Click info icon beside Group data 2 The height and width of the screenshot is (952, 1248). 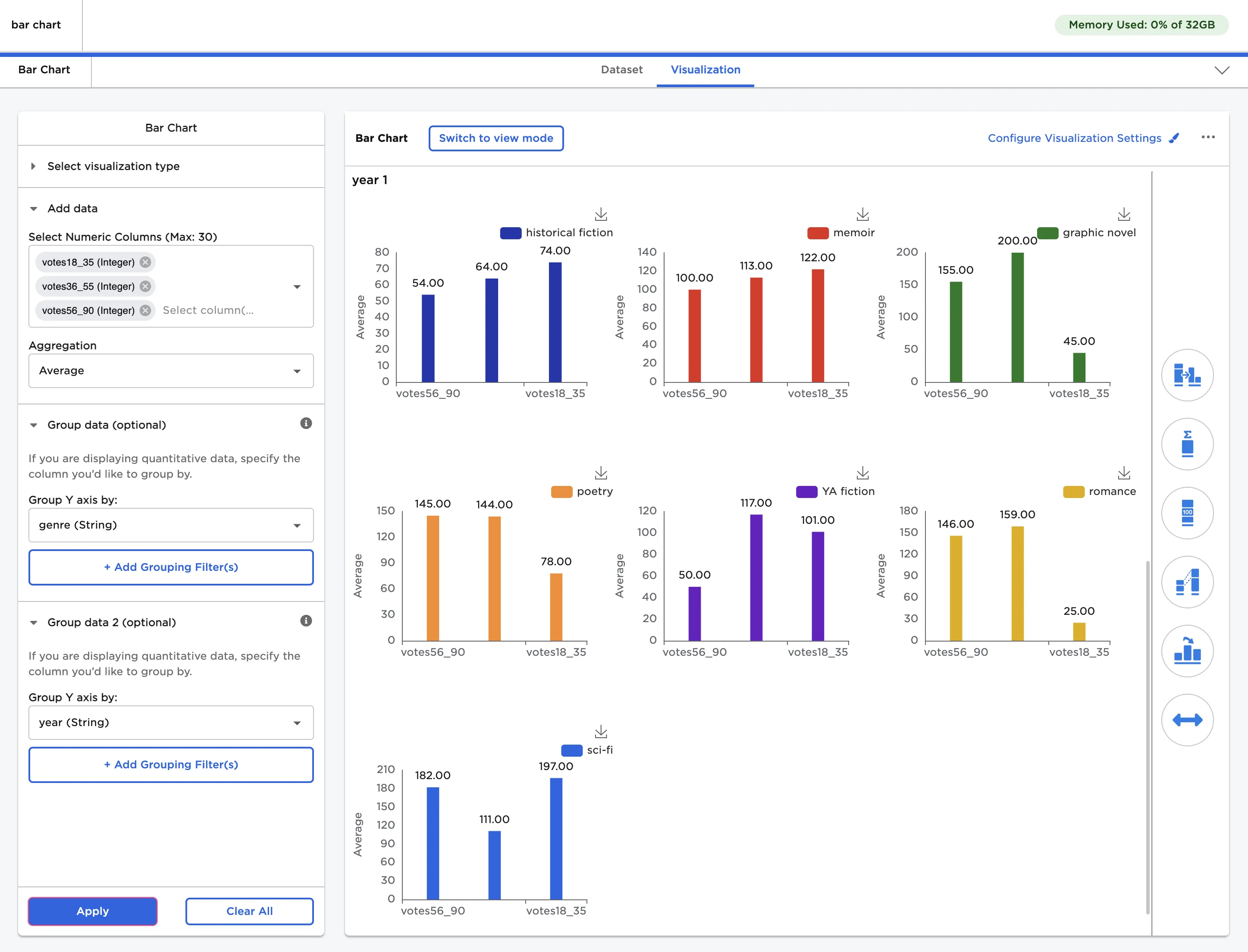pyautogui.click(x=306, y=621)
